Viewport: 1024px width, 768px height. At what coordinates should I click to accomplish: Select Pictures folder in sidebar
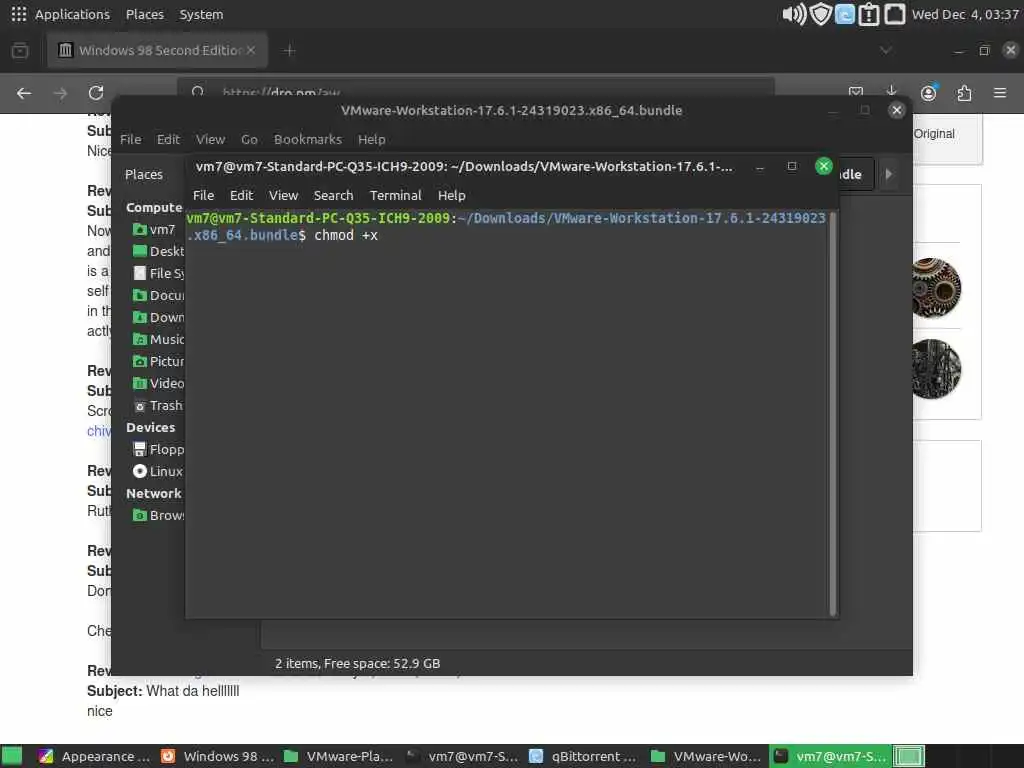(157, 361)
